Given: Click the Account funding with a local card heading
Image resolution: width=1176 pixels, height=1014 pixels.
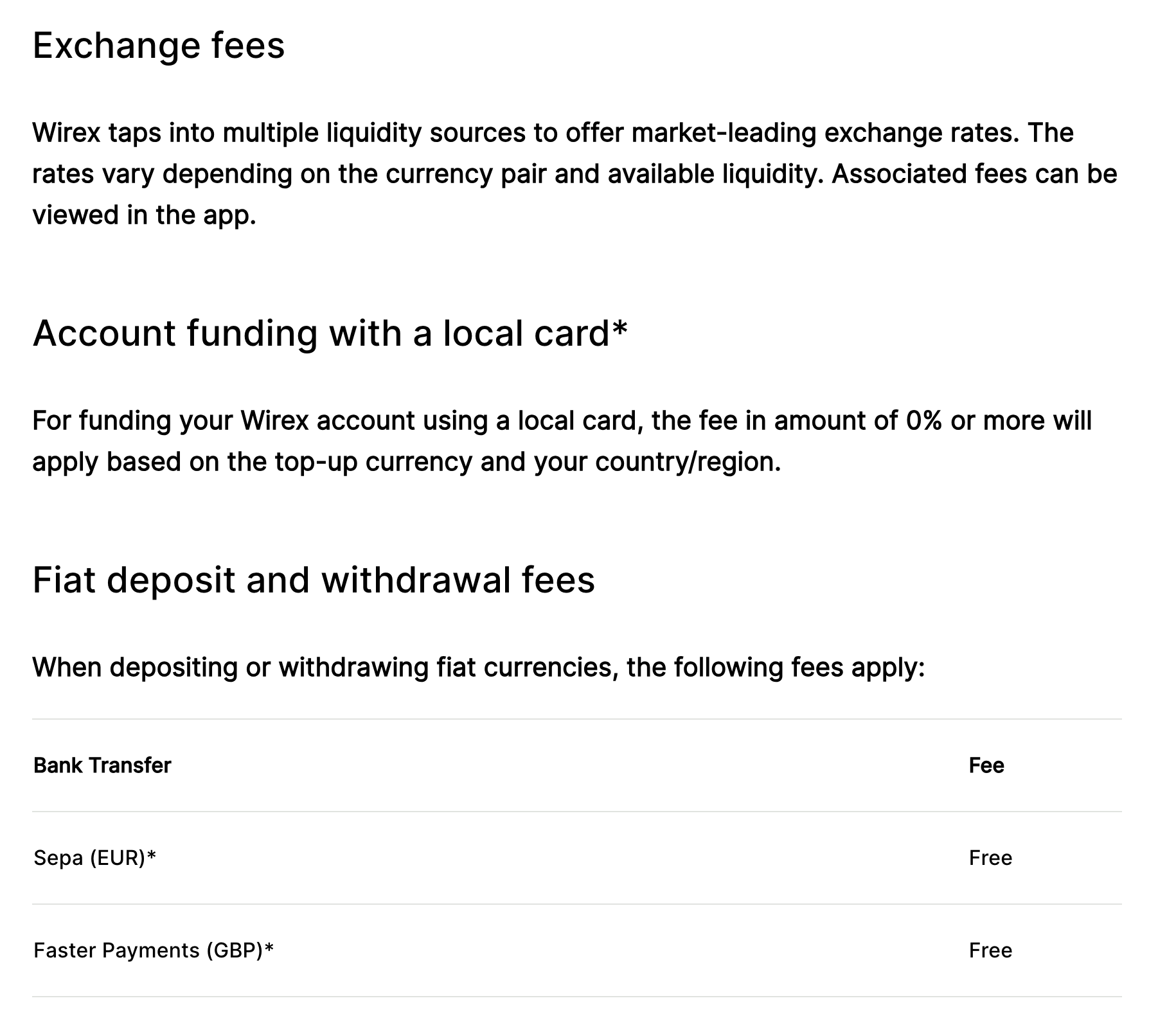Looking at the screenshot, I should [330, 334].
